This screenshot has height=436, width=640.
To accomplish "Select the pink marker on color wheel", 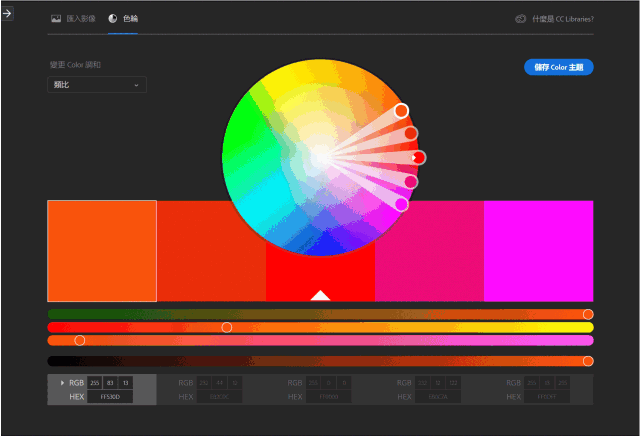I will pos(411,182).
